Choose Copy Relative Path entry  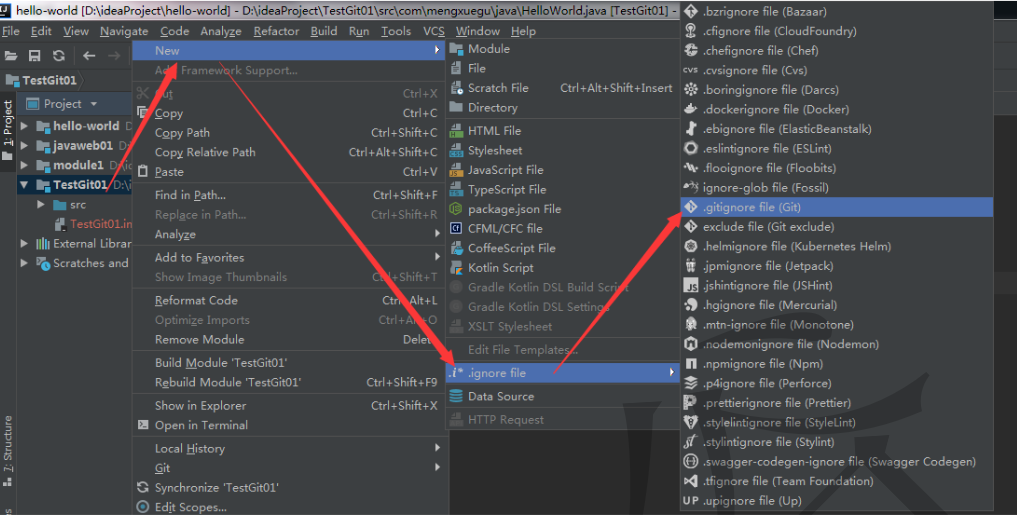coord(205,152)
